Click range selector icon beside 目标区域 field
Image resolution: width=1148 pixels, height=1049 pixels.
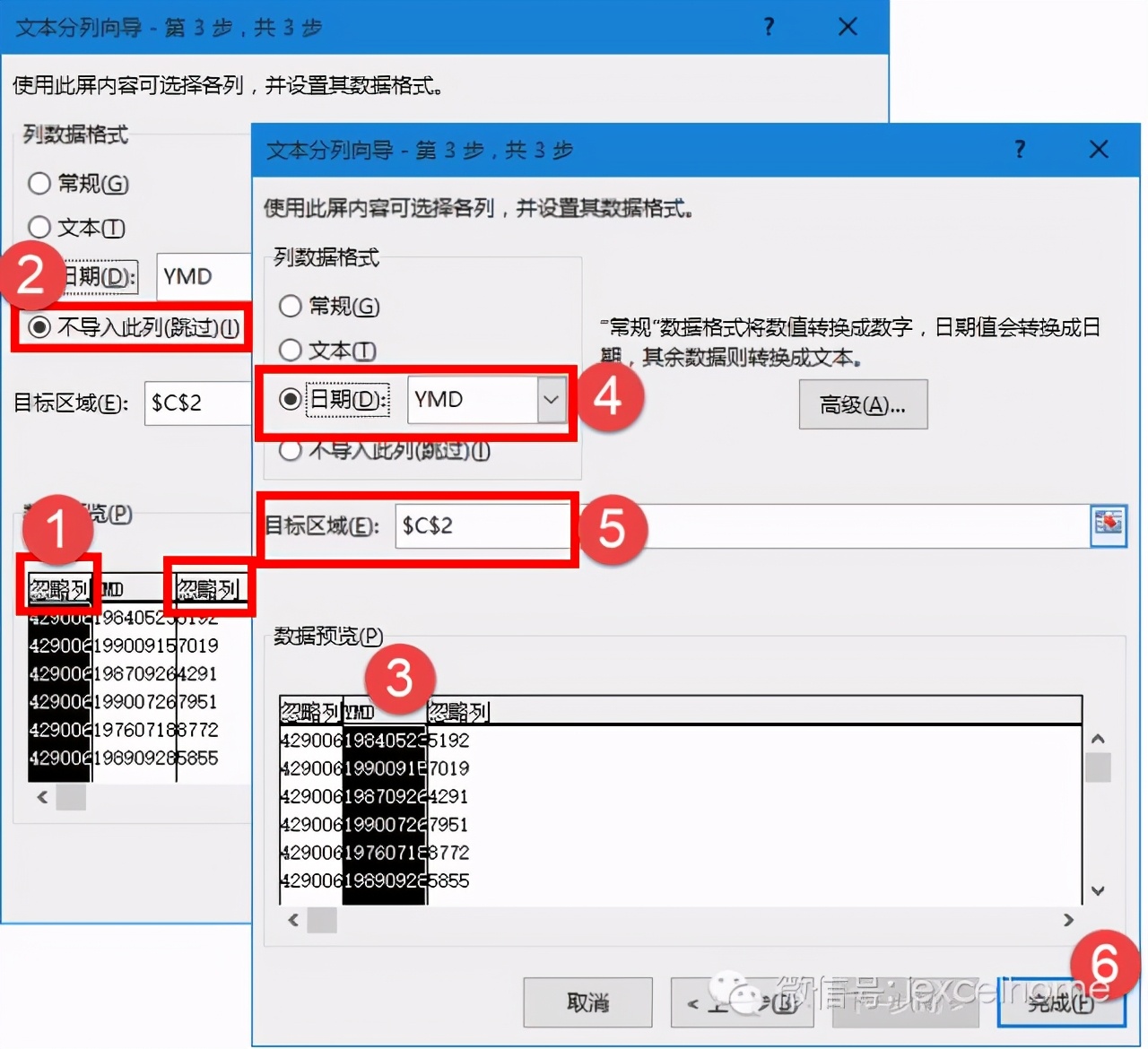(x=1109, y=525)
